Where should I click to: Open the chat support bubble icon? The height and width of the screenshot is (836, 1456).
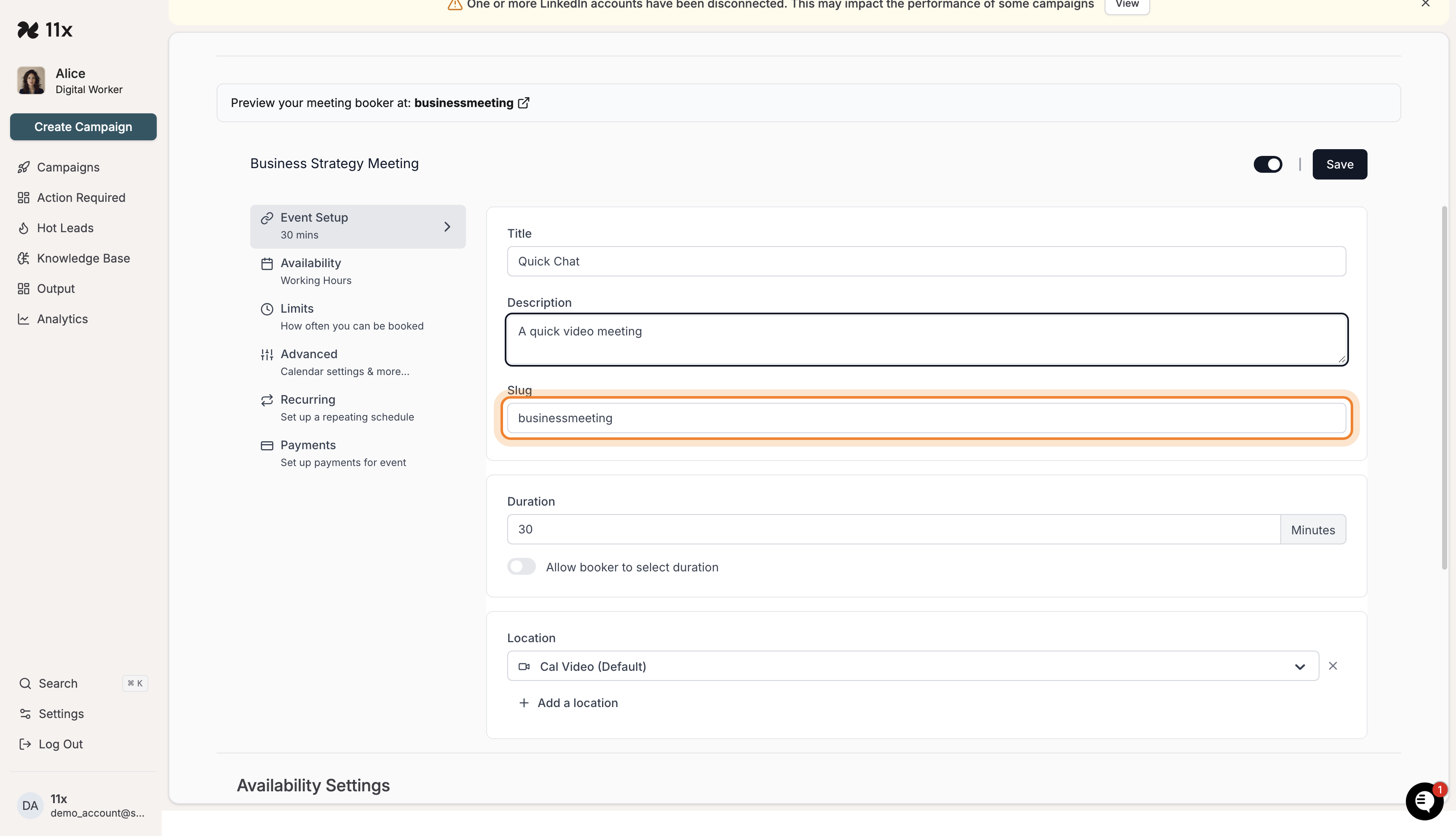(x=1424, y=801)
